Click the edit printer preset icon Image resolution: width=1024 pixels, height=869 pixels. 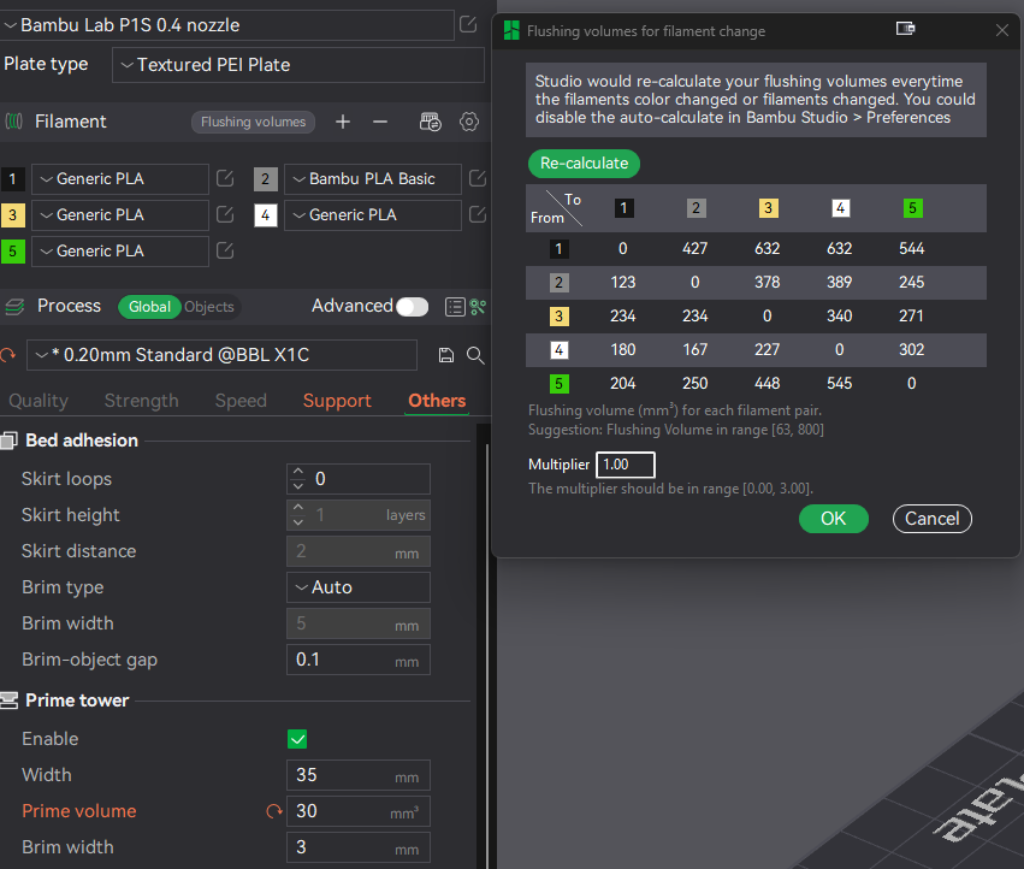[x=468, y=24]
